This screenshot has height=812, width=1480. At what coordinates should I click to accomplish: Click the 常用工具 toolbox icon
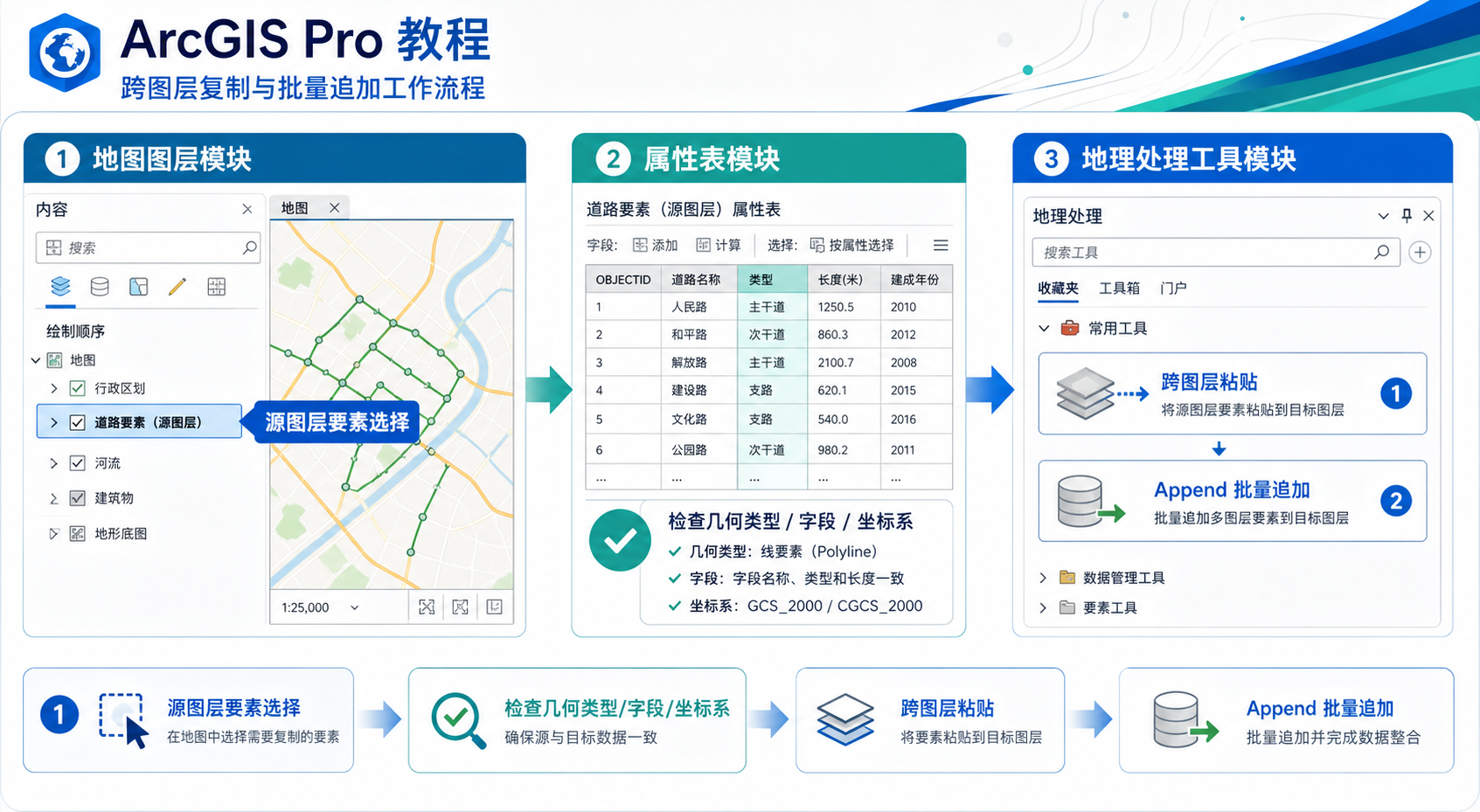pyautogui.click(x=1069, y=329)
